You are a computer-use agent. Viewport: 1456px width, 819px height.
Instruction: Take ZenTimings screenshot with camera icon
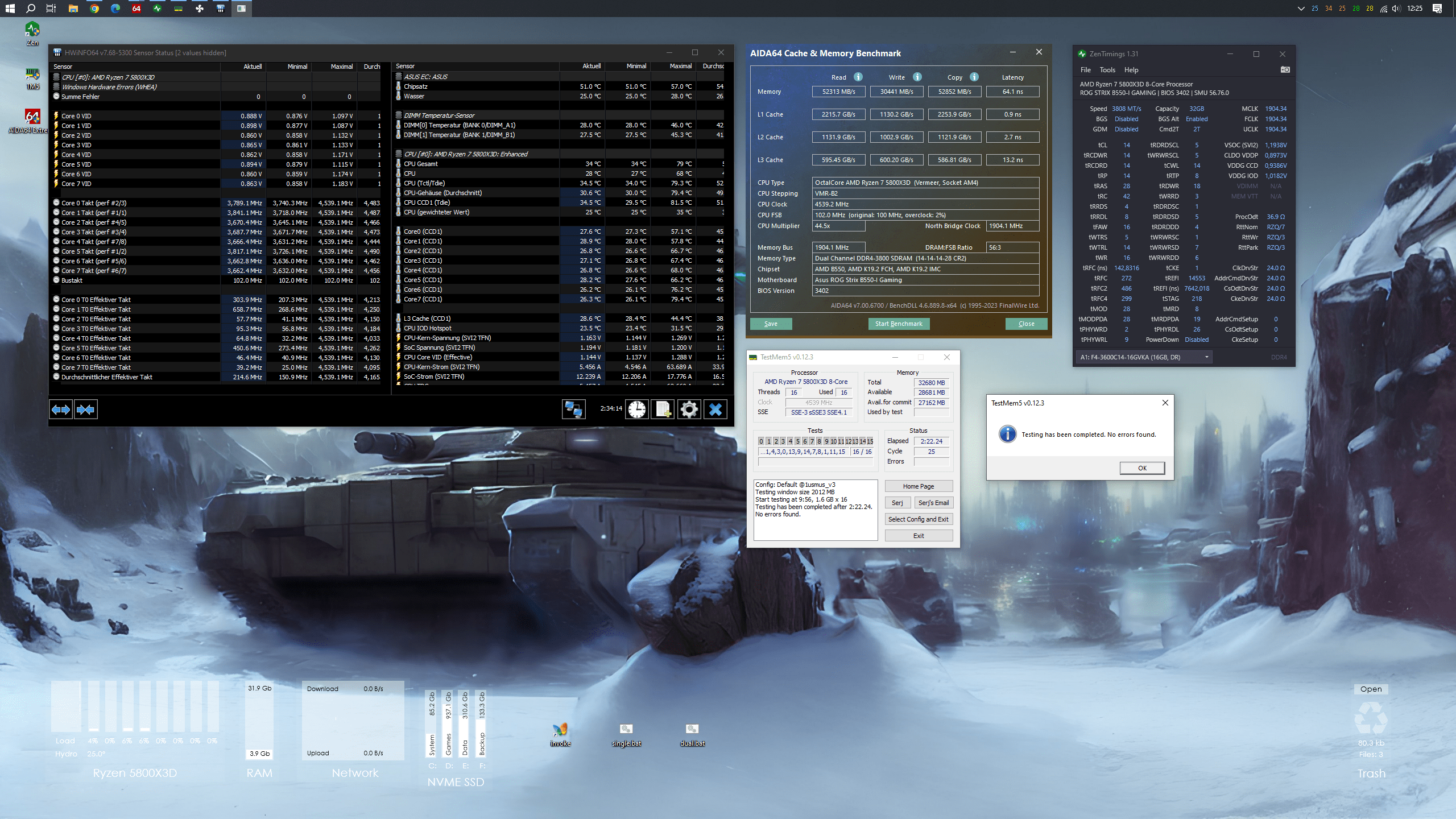pyautogui.click(x=1285, y=70)
